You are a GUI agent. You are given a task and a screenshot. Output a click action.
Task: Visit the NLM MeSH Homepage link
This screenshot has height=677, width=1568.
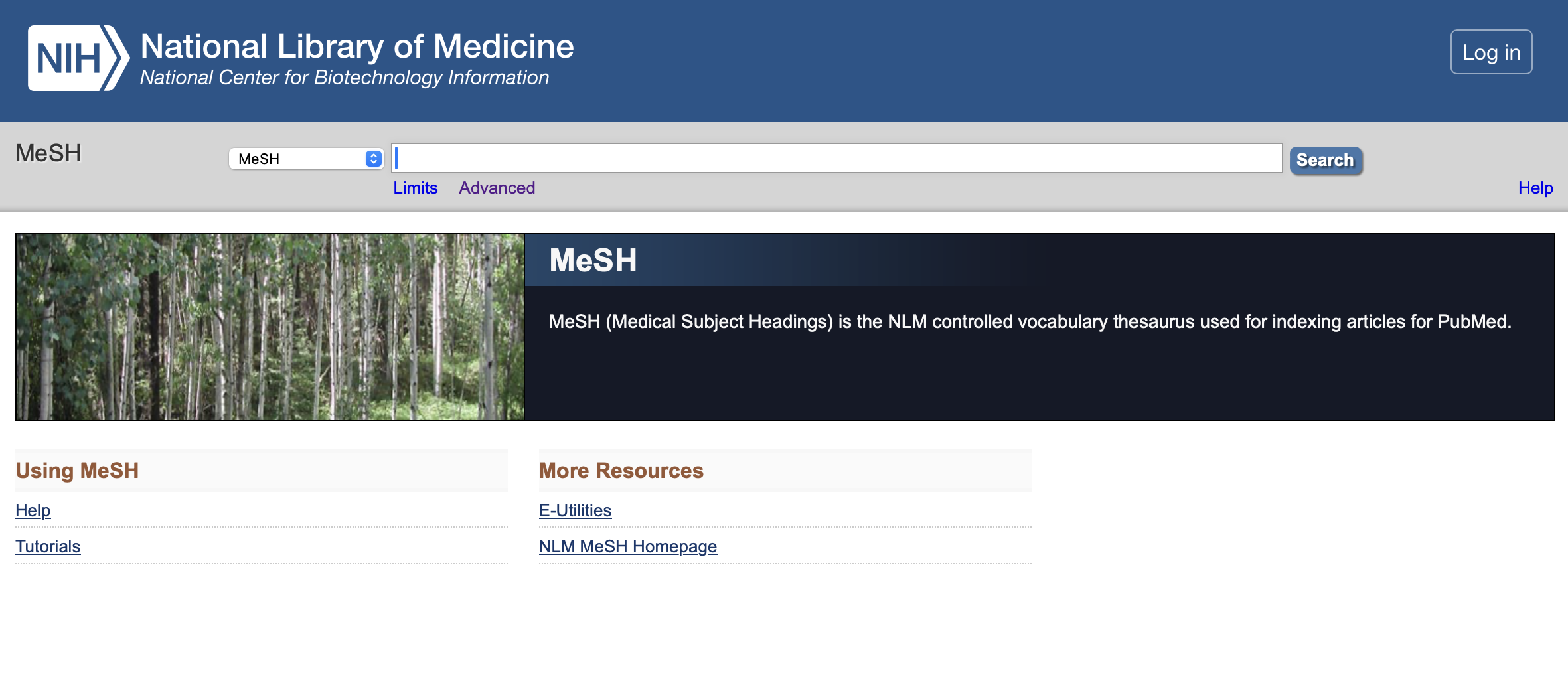tap(627, 546)
